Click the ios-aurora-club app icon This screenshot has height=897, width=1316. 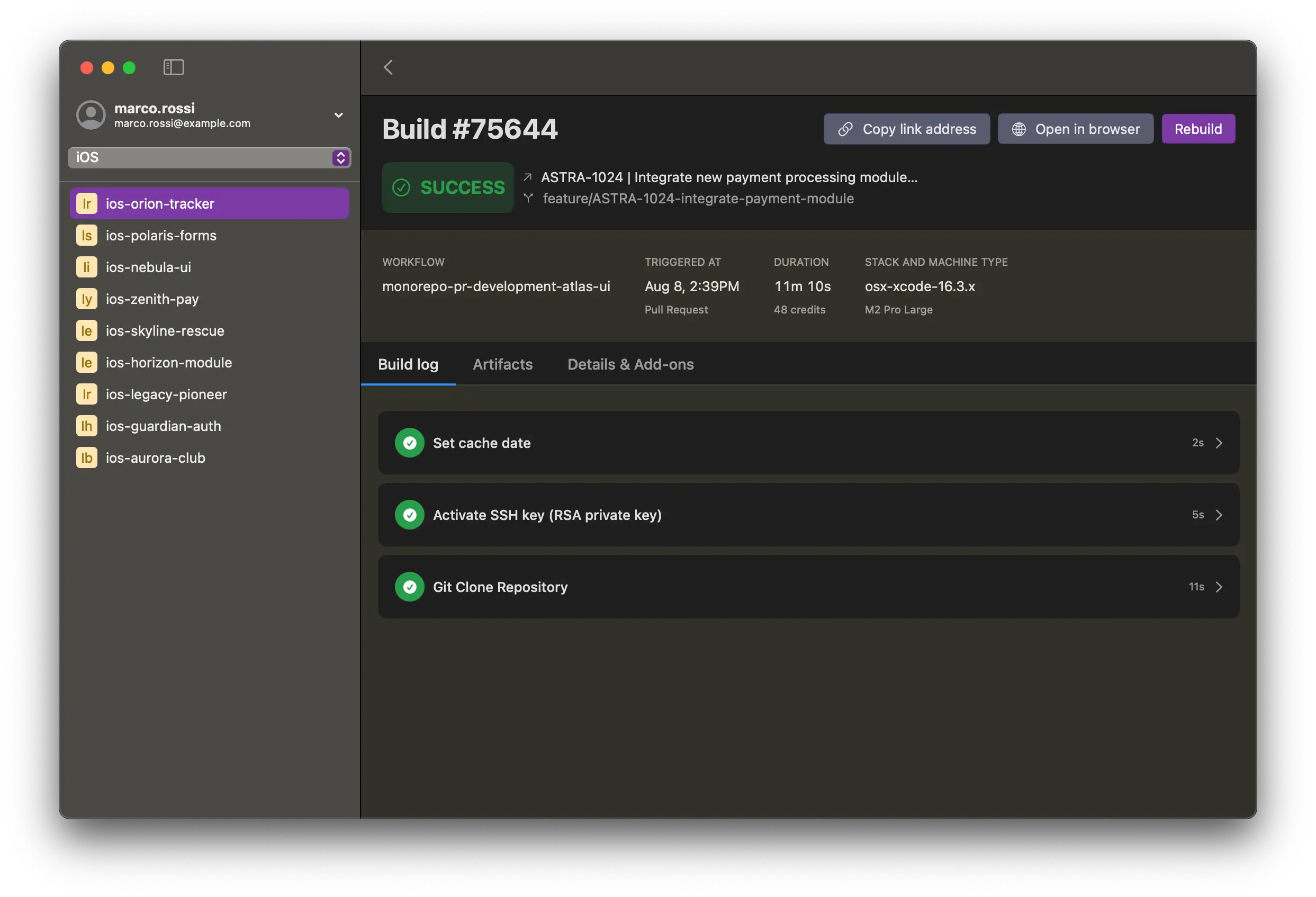(x=87, y=457)
